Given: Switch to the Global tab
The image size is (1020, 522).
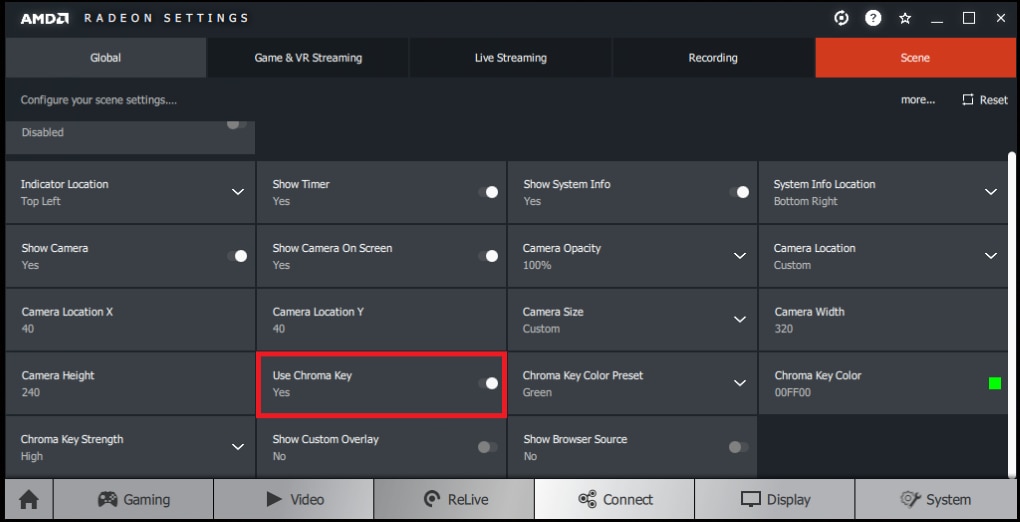Looking at the screenshot, I should pos(105,57).
